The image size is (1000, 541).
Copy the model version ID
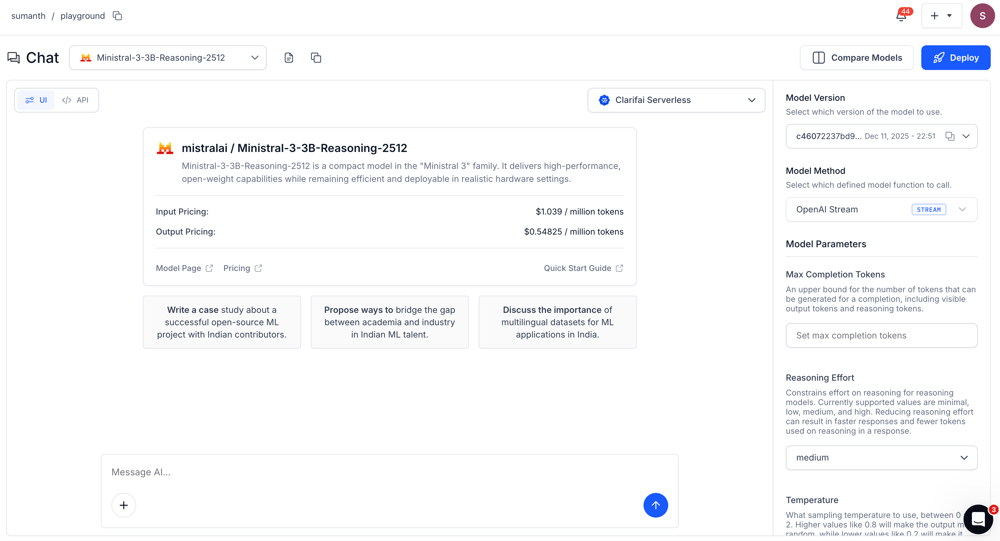coord(949,136)
